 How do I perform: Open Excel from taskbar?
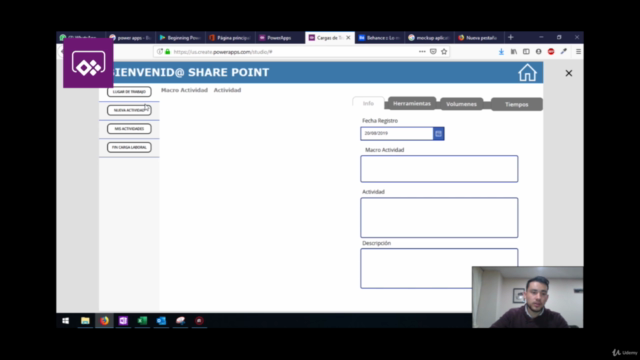click(x=142, y=321)
